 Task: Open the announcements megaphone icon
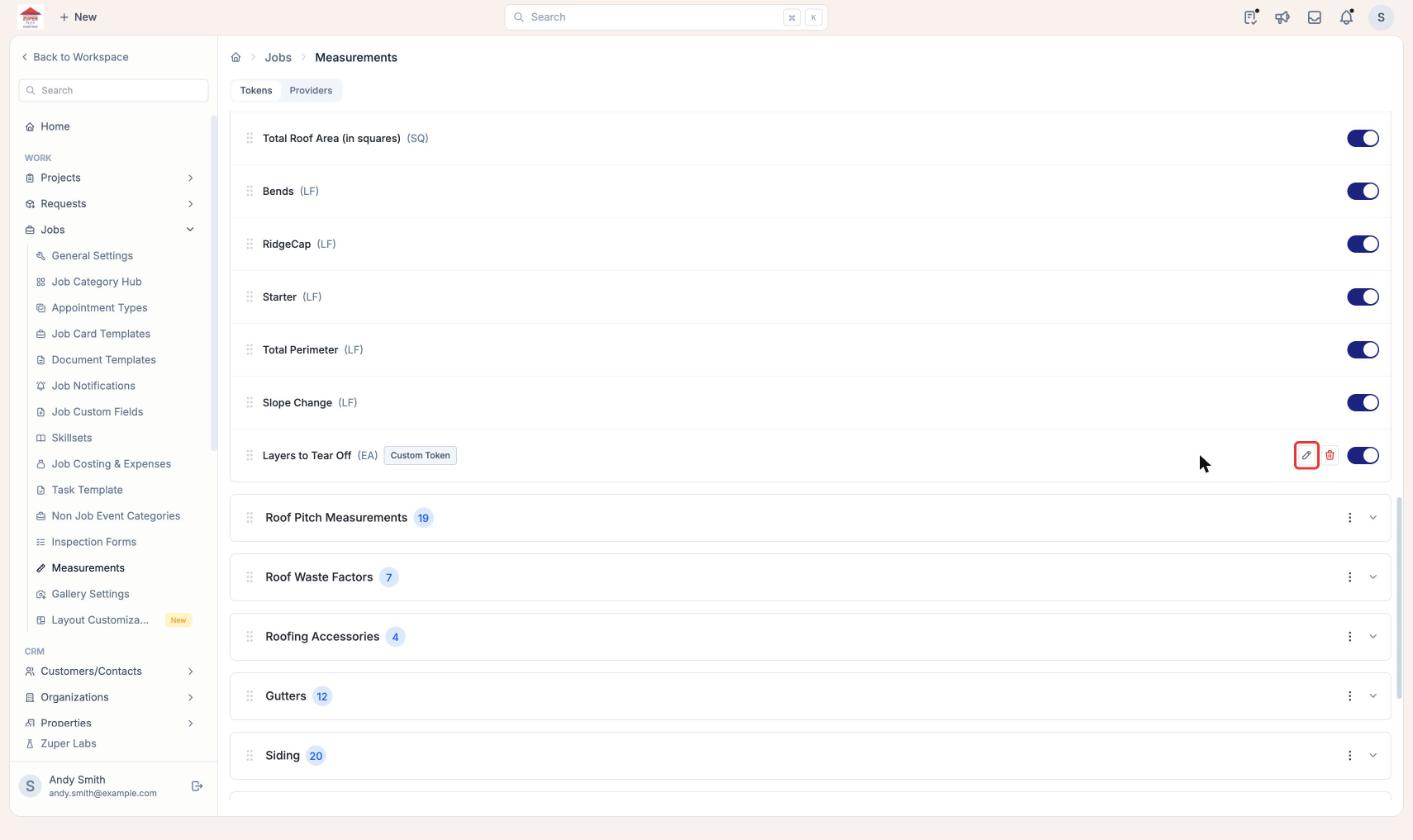tap(1282, 17)
